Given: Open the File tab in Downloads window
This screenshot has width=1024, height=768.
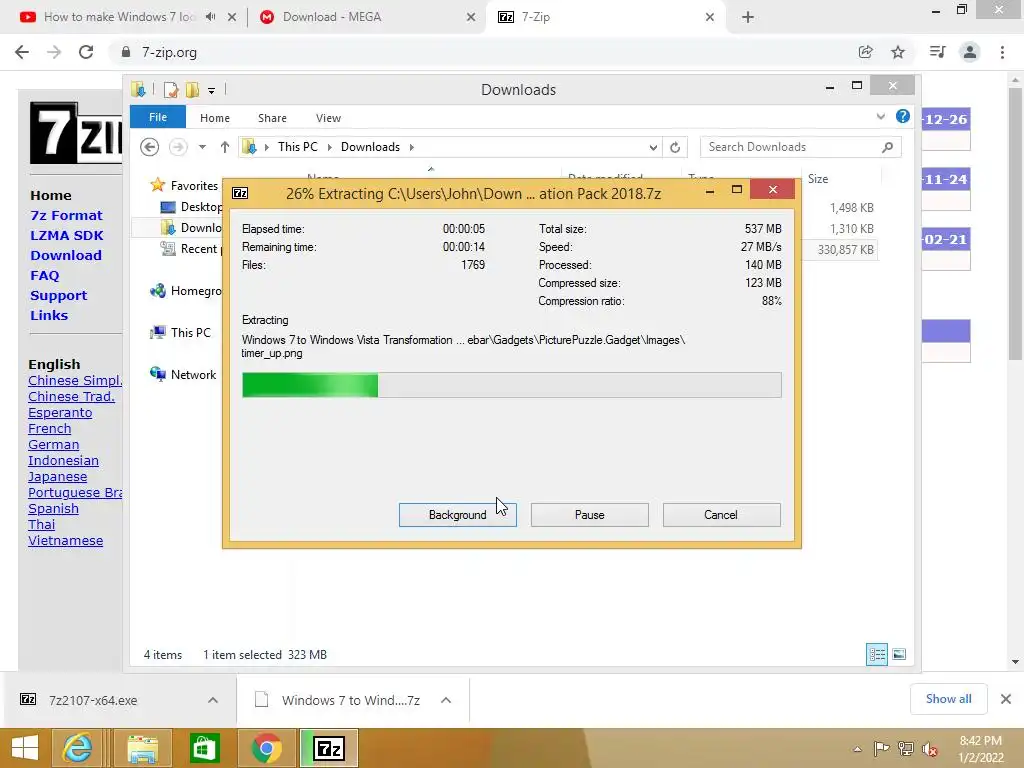Looking at the screenshot, I should tap(157, 118).
